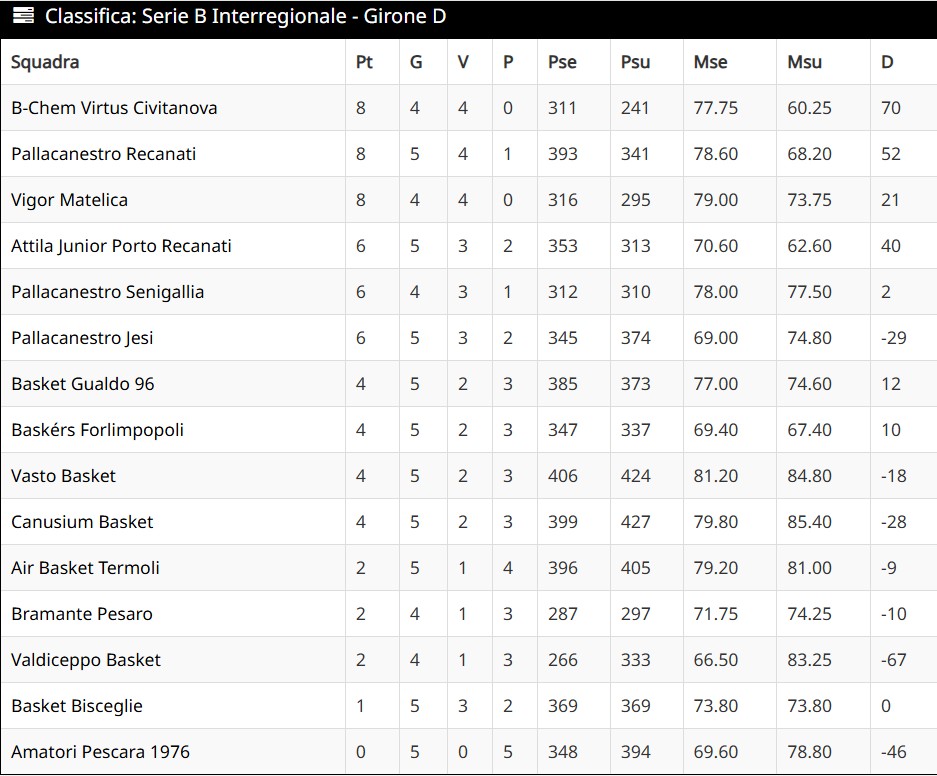Click the Pt column header

pos(364,62)
